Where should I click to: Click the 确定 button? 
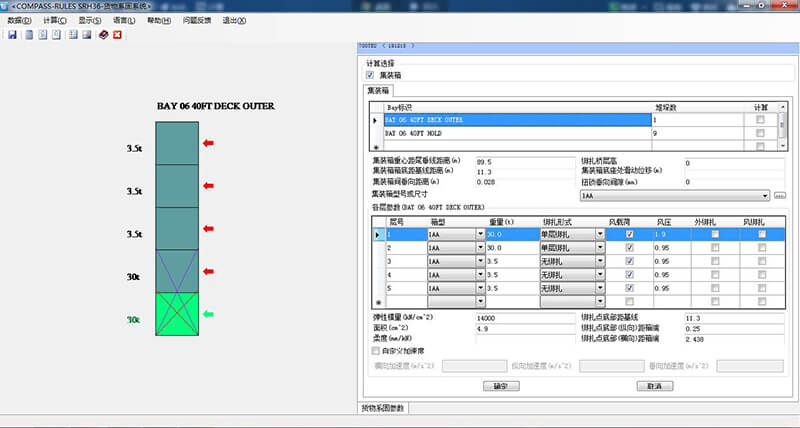501,386
